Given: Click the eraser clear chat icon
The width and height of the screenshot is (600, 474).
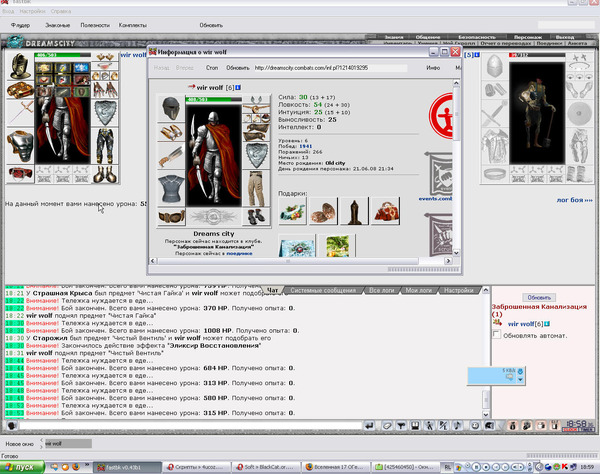Looking at the screenshot, I should click(386, 425).
